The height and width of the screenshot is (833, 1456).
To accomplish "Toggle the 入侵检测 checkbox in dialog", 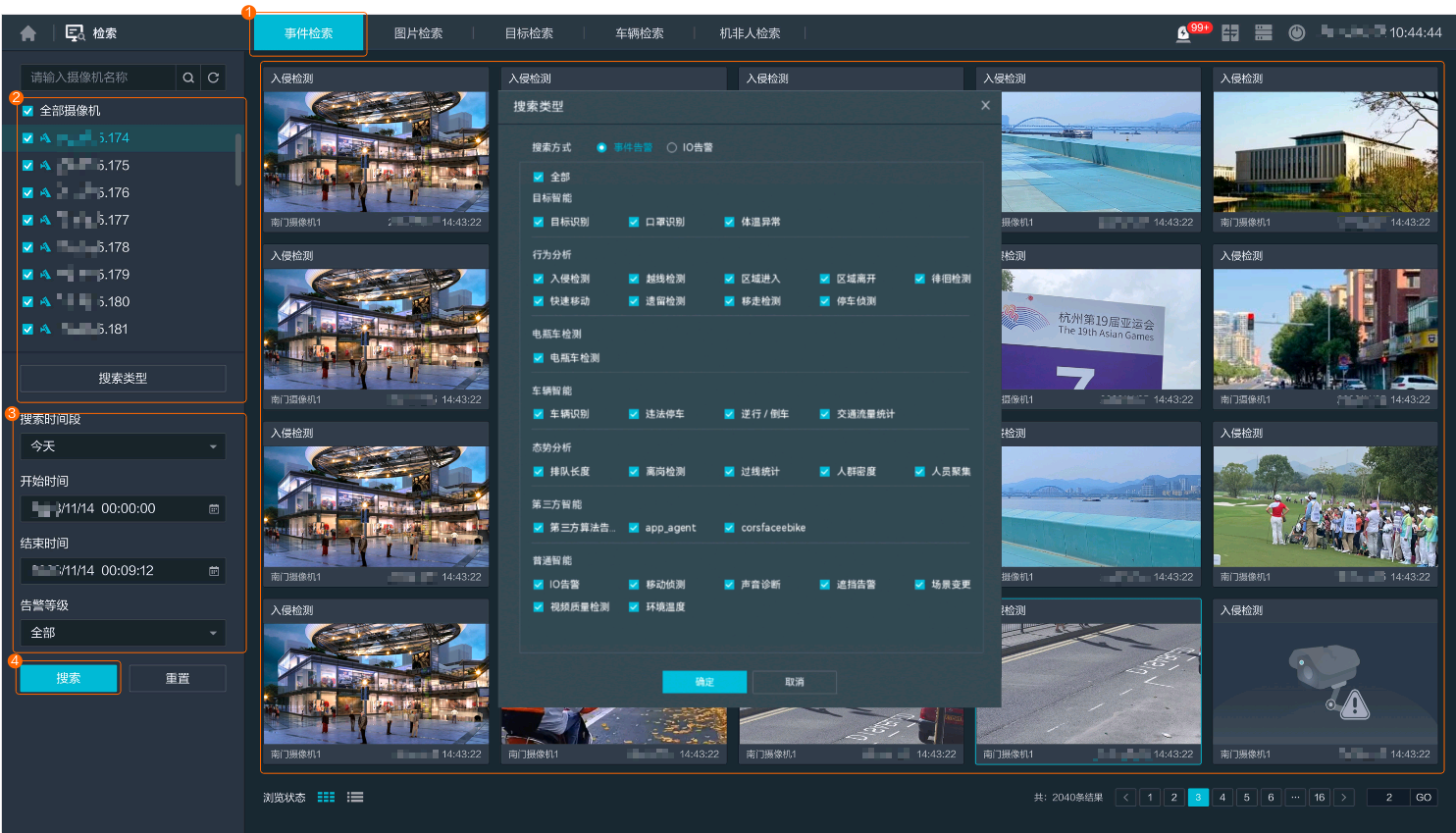I will point(539,279).
